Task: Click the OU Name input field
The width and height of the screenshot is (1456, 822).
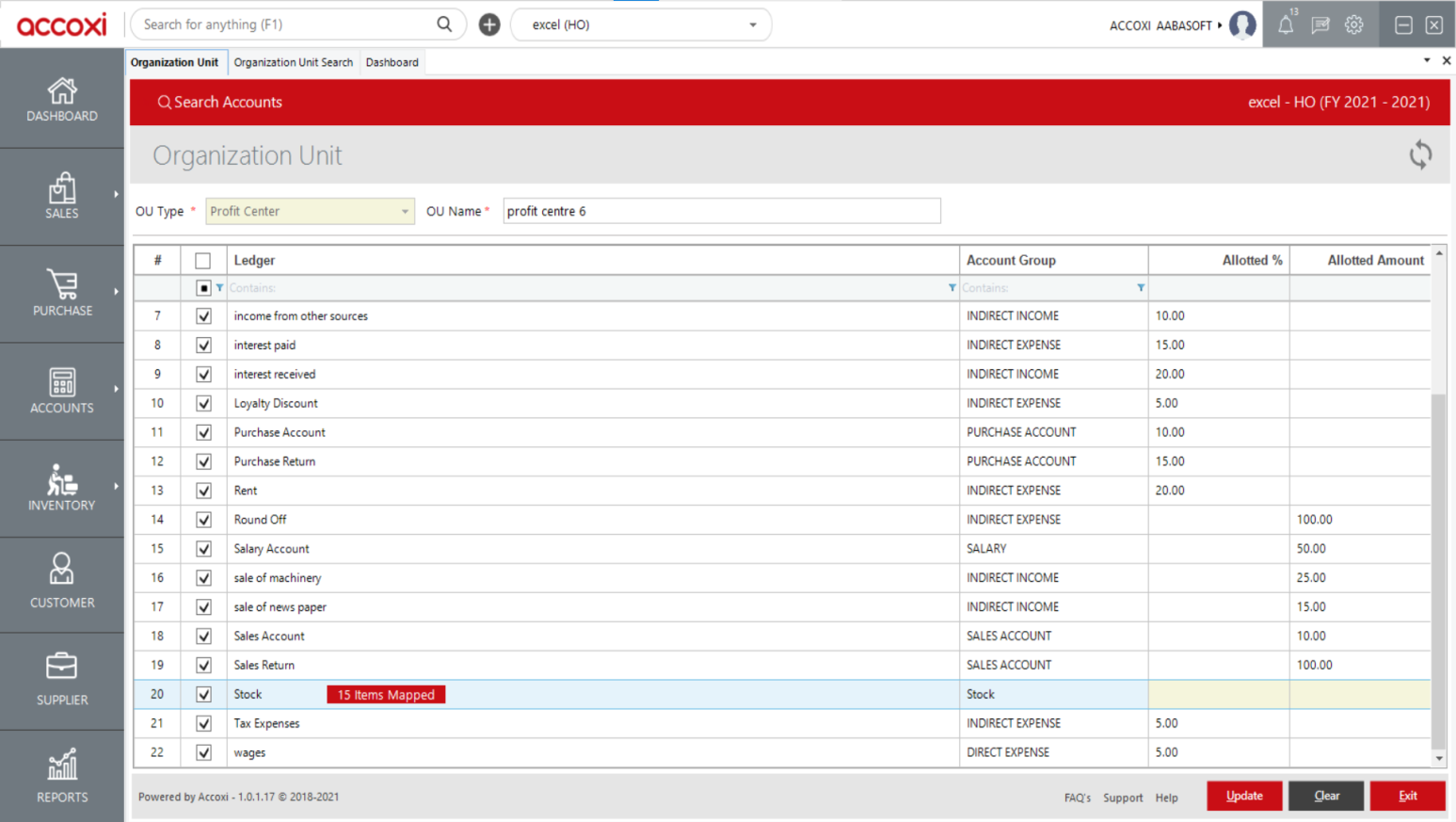Action: 721,211
